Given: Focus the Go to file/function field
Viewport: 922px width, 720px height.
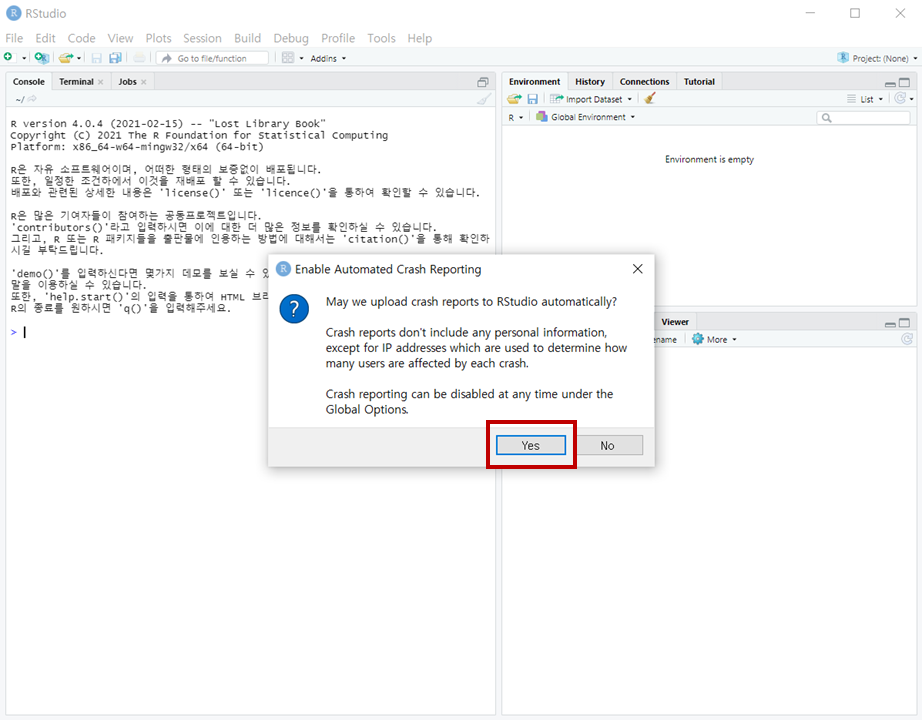Looking at the screenshot, I should (212, 58).
